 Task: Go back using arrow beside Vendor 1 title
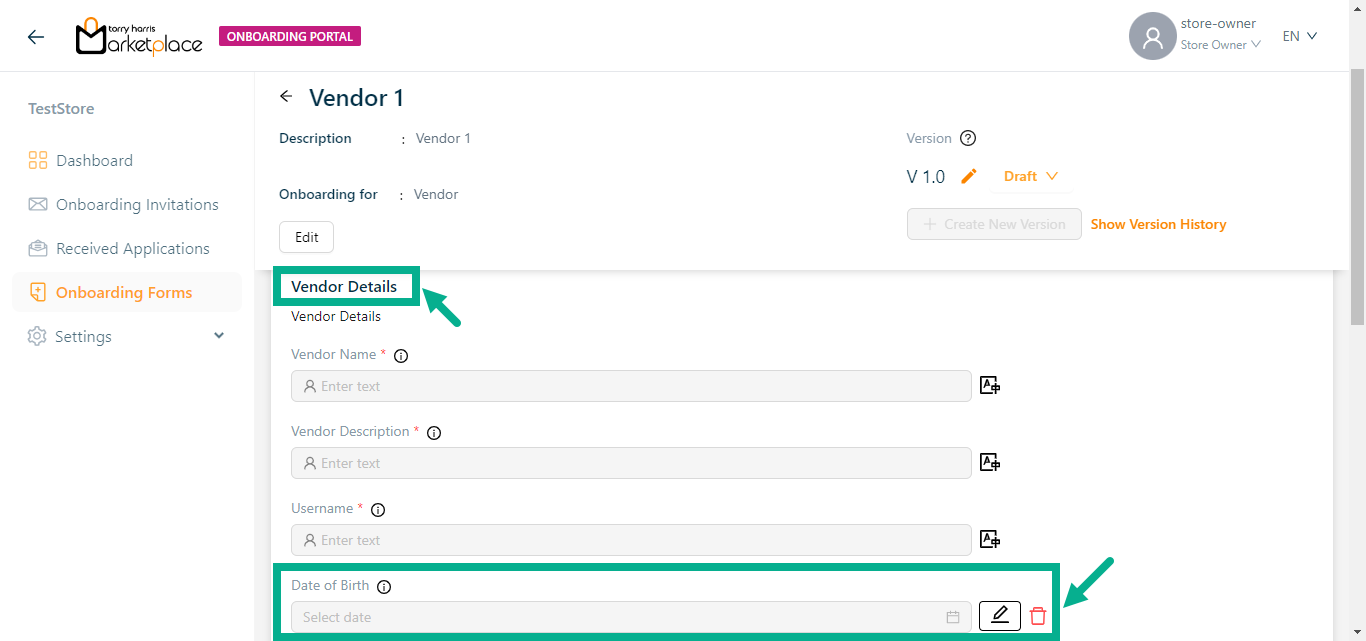tap(287, 97)
